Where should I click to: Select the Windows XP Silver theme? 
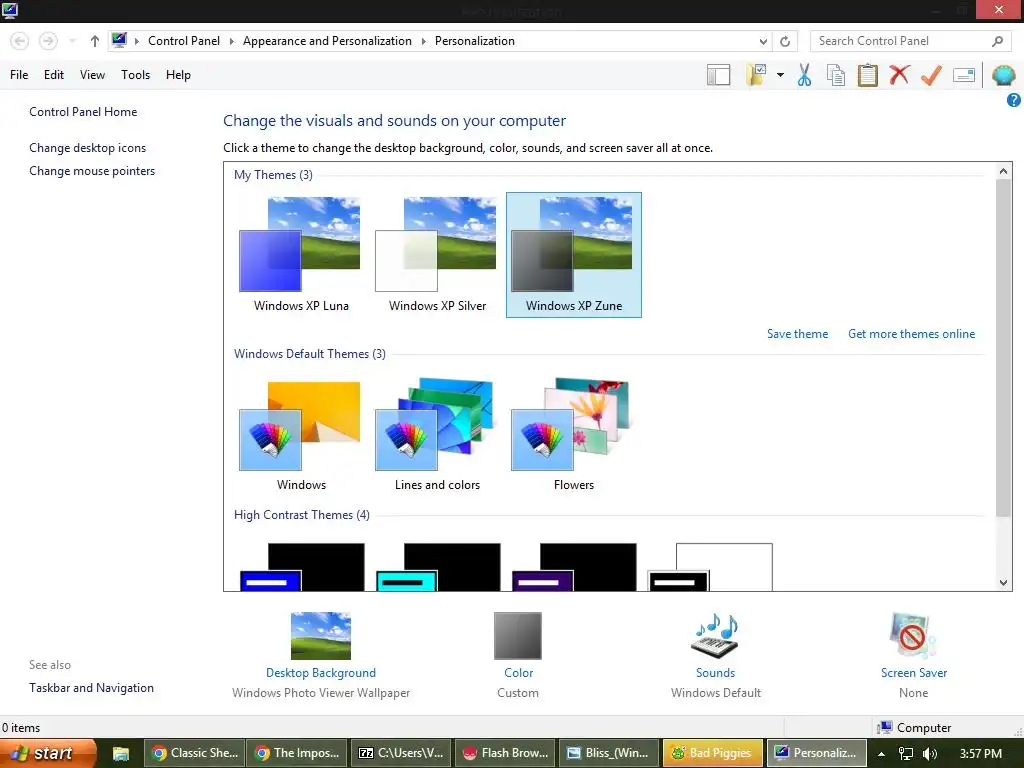tap(437, 255)
